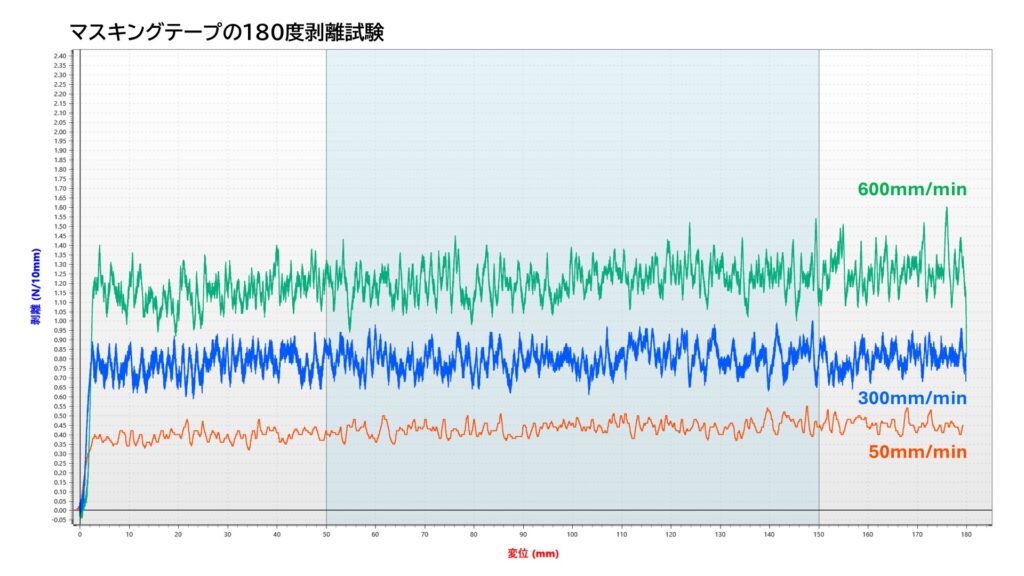Click the y-axis tick label 0.50

click(60, 416)
